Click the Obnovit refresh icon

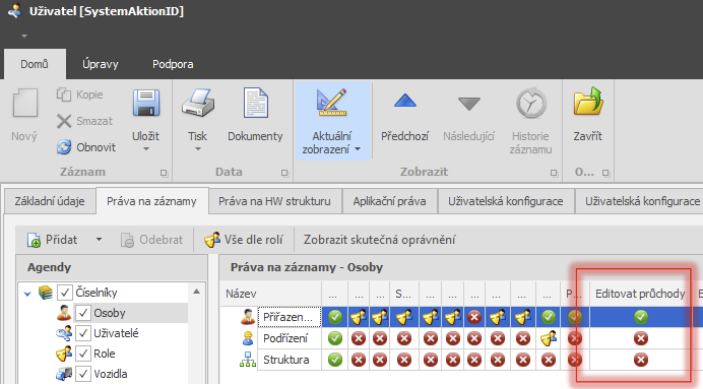pos(64,147)
